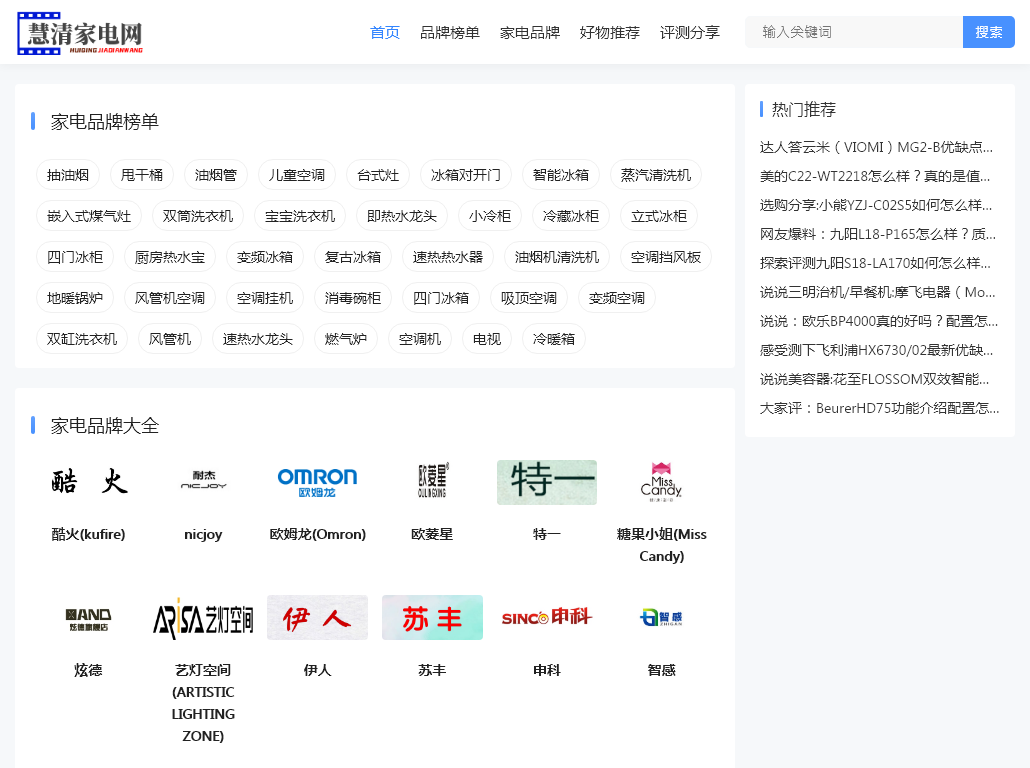
Task: Click the blue 搜索 button
Action: click(x=989, y=32)
